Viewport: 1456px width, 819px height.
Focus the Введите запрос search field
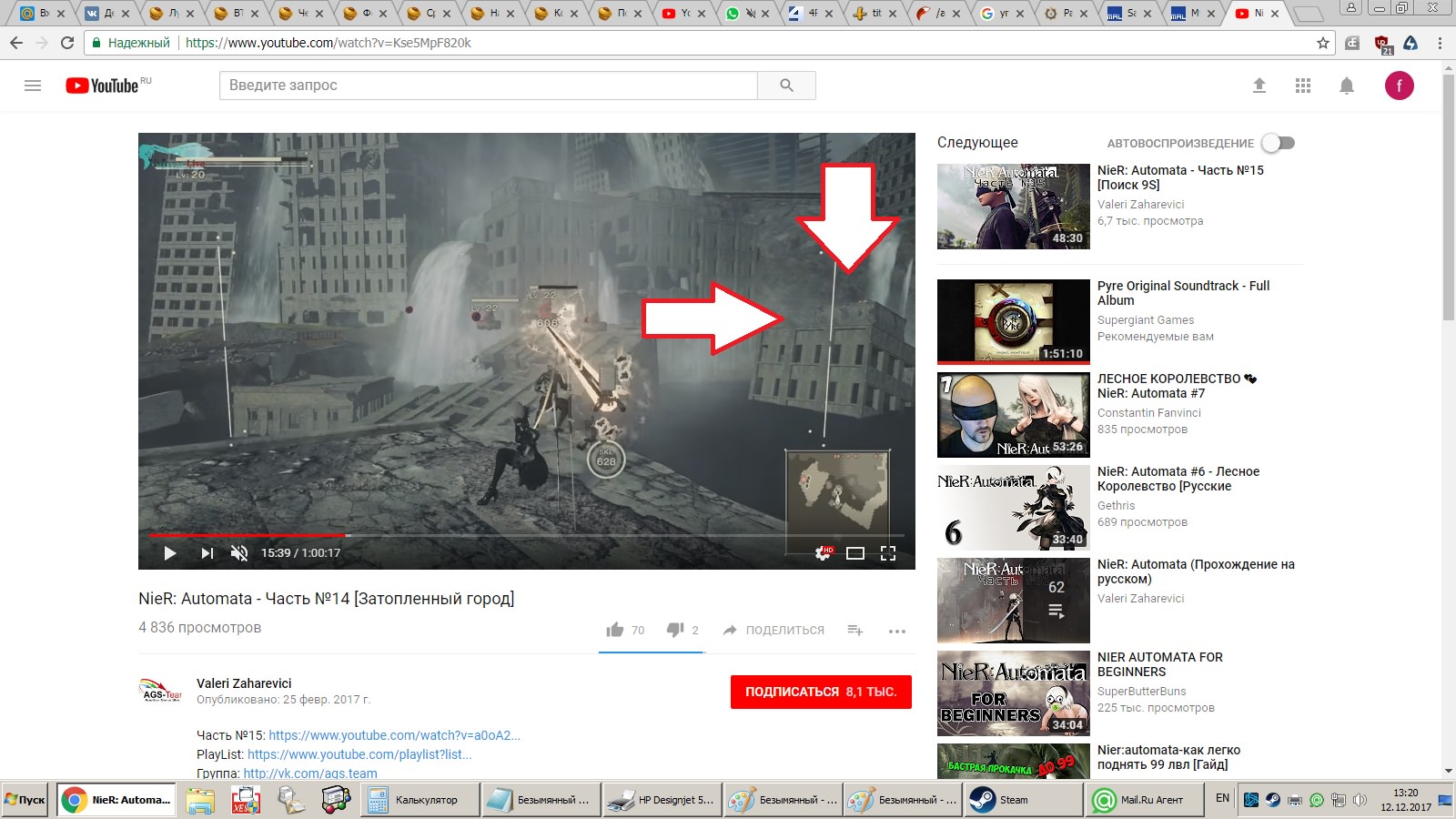pos(489,86)
